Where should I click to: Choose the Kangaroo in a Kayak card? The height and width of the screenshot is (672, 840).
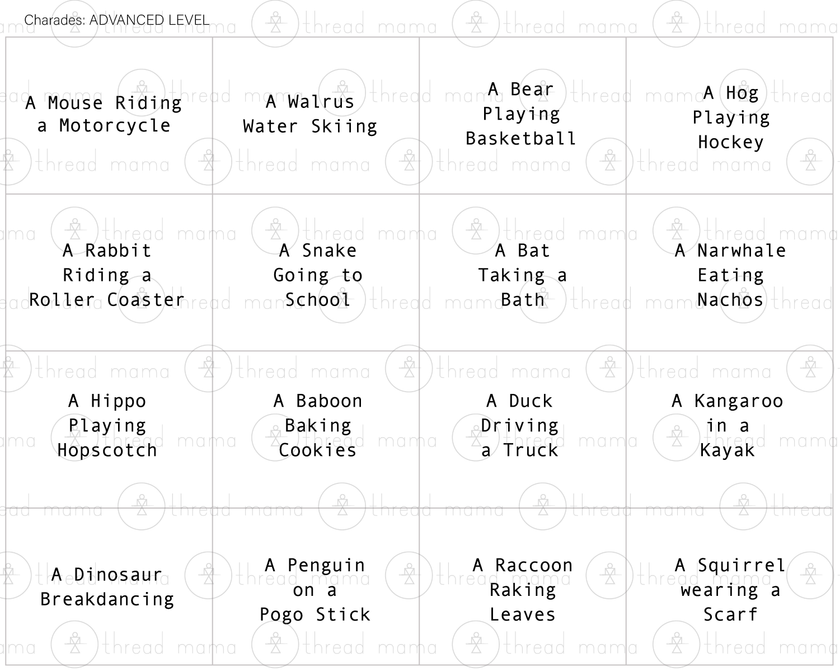click(x=728, y=425)
